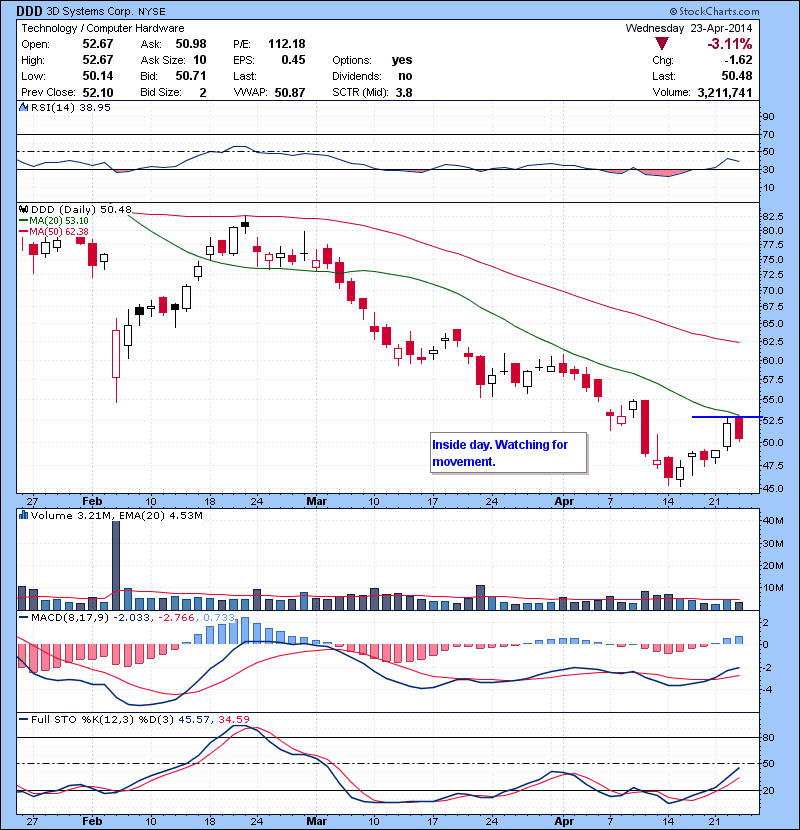Click the date 'Wednesday 23-Apr-2014'
The image size is (800, 830).
coord(688,28)
